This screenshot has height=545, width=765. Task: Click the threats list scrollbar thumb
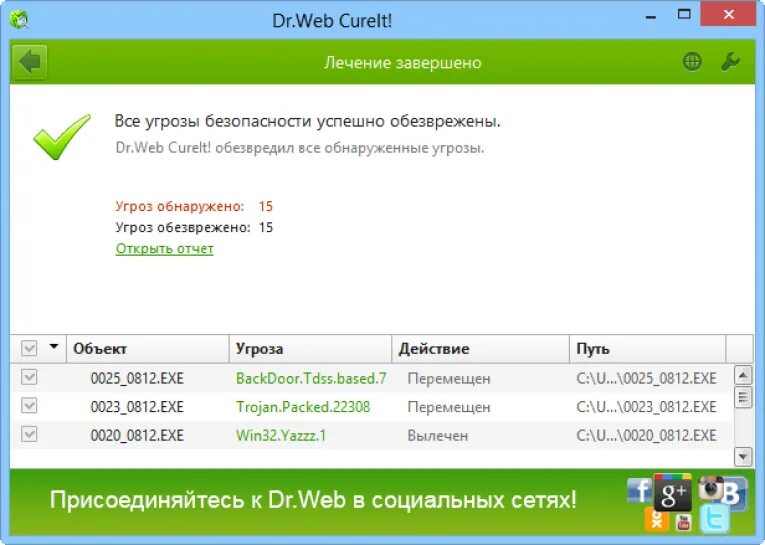coord(743,397)
